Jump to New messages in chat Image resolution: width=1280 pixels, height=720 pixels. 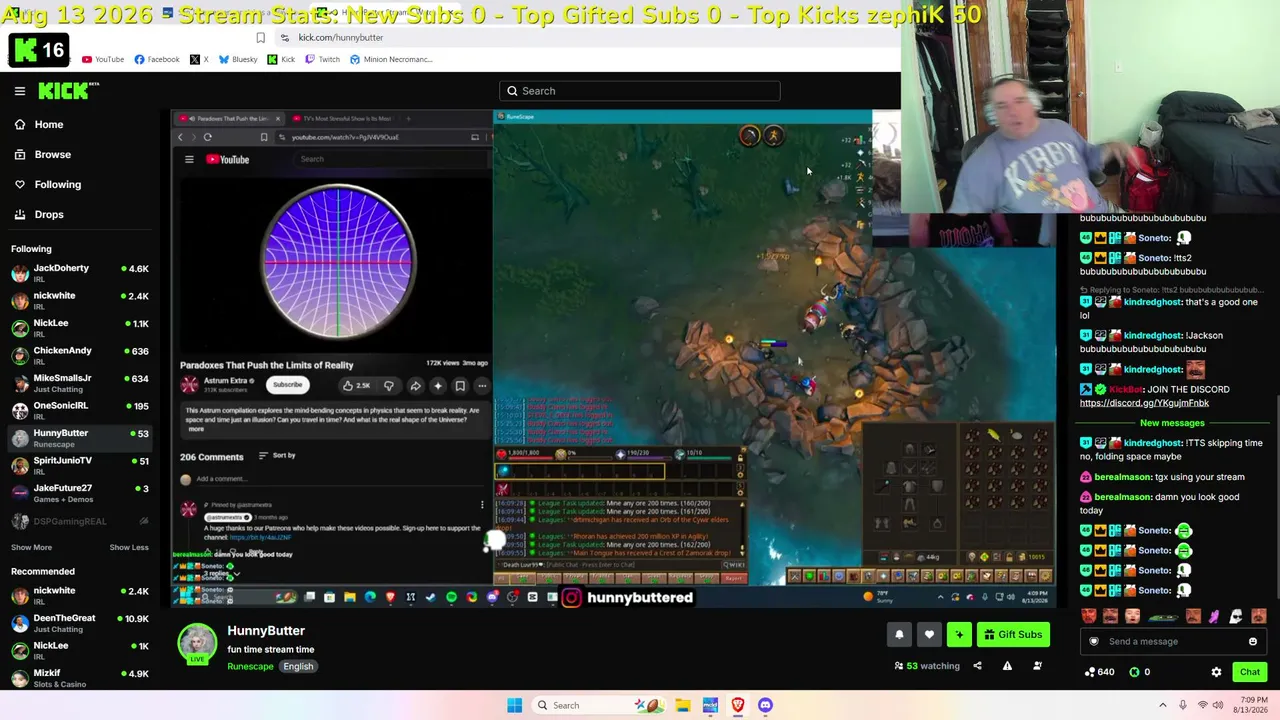click(1172, 423)
